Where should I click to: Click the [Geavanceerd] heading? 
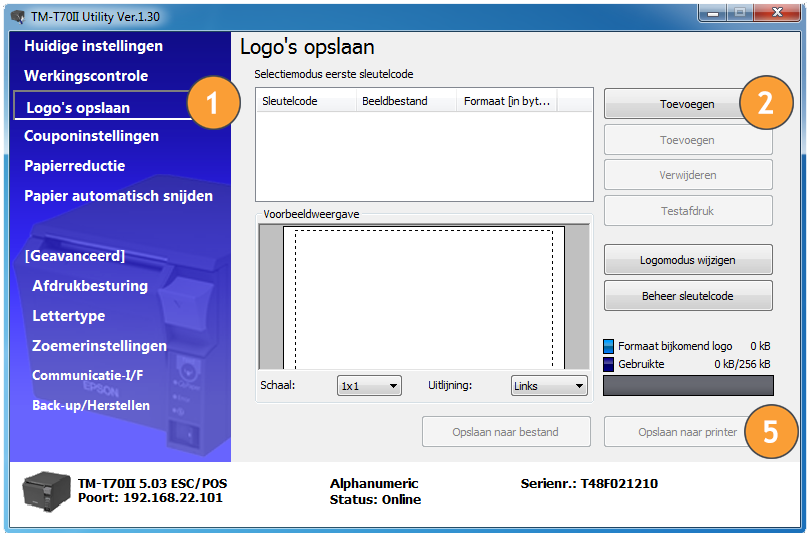(75, 256)
